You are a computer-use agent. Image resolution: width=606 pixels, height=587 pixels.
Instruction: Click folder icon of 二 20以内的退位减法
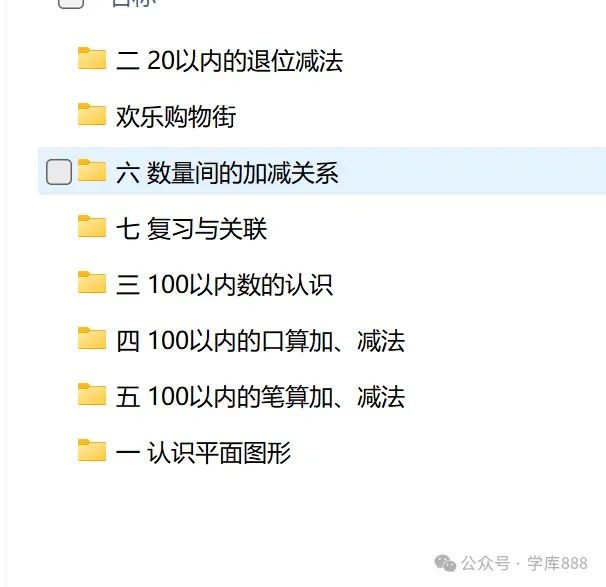[x=92, y=59]
